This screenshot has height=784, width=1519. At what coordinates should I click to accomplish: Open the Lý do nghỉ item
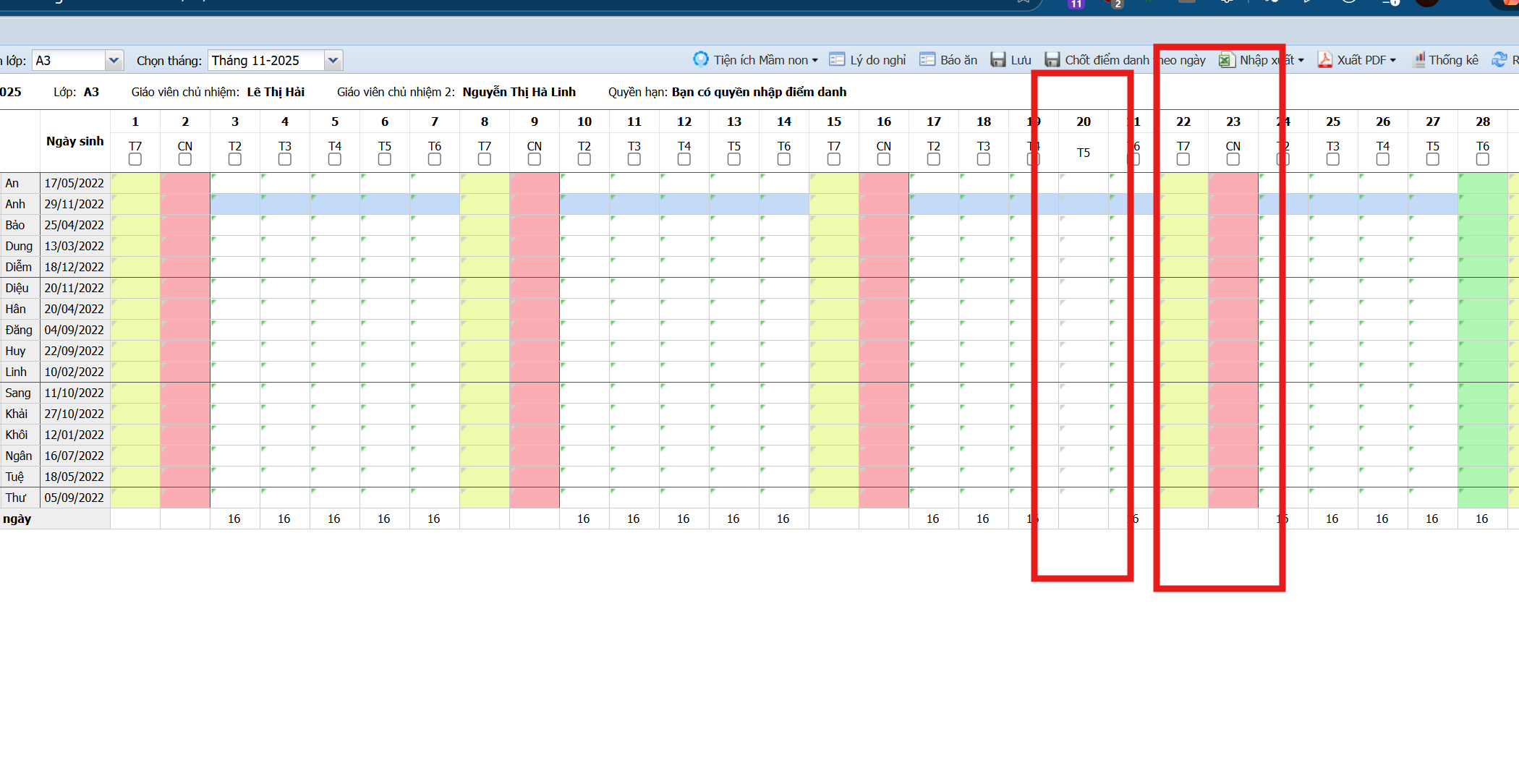pyautogui.click(x=868, y=60)
